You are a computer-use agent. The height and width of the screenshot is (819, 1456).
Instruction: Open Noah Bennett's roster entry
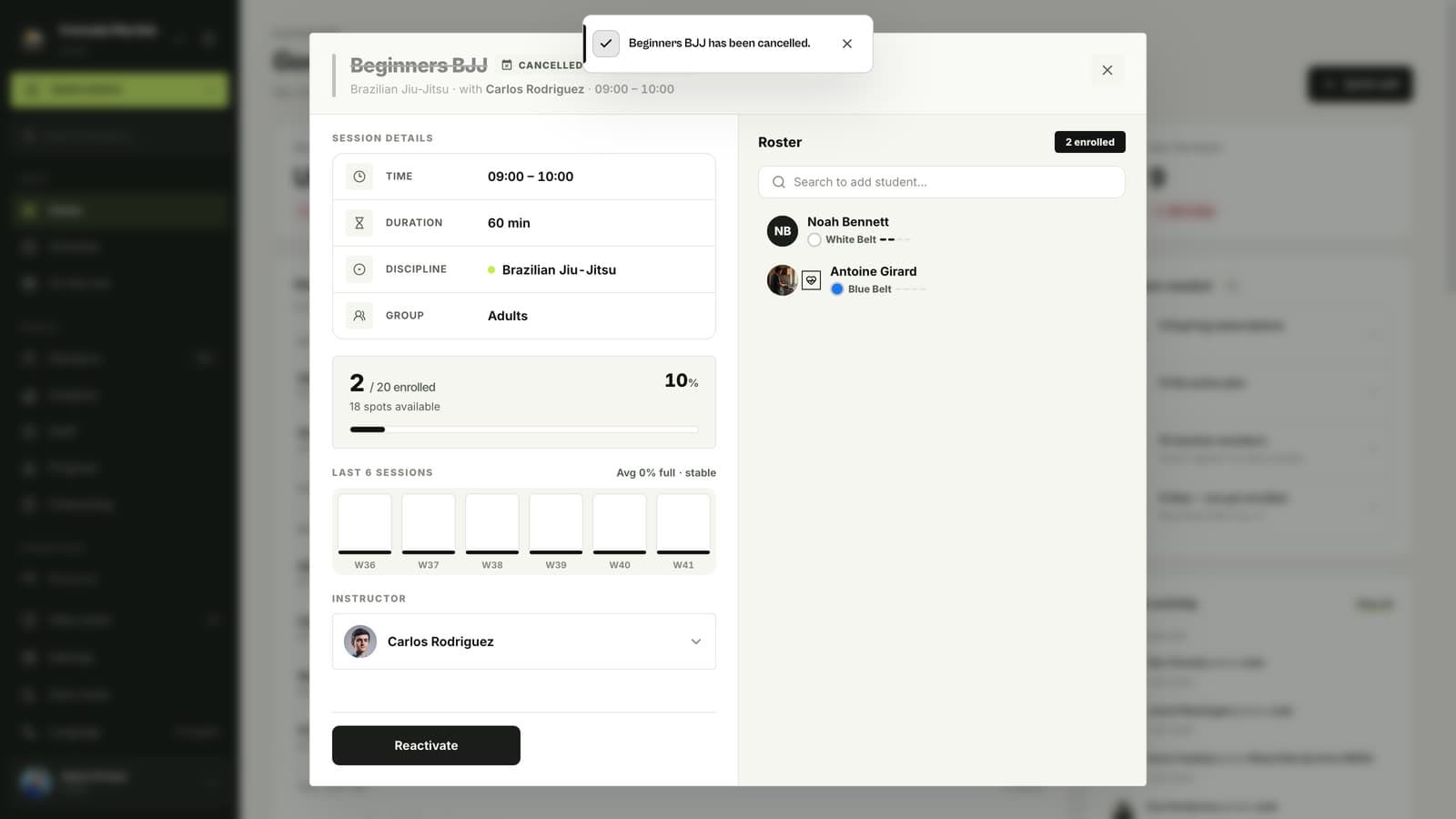pos(942,231)
